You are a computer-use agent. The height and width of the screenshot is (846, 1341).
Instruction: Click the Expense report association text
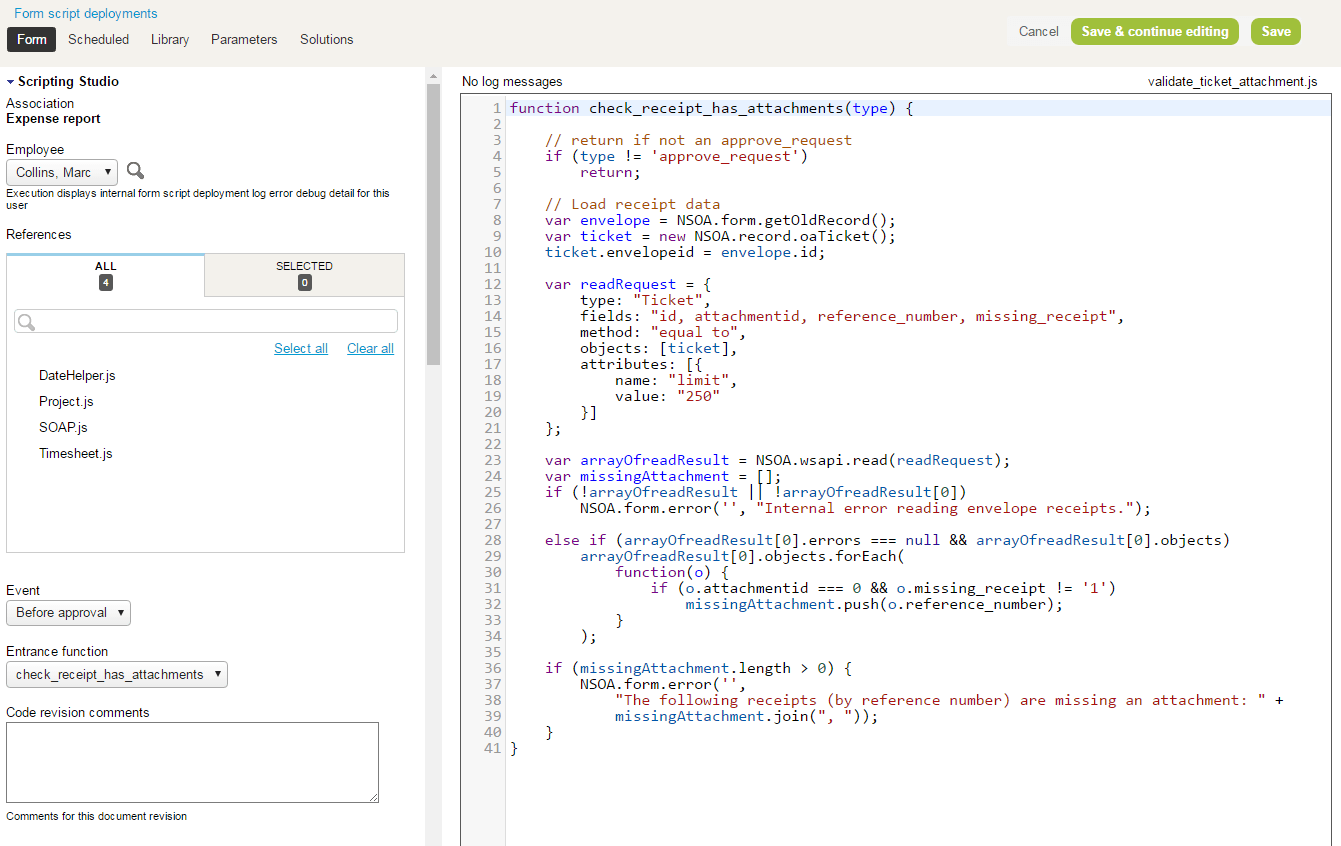tap(53, 118)
